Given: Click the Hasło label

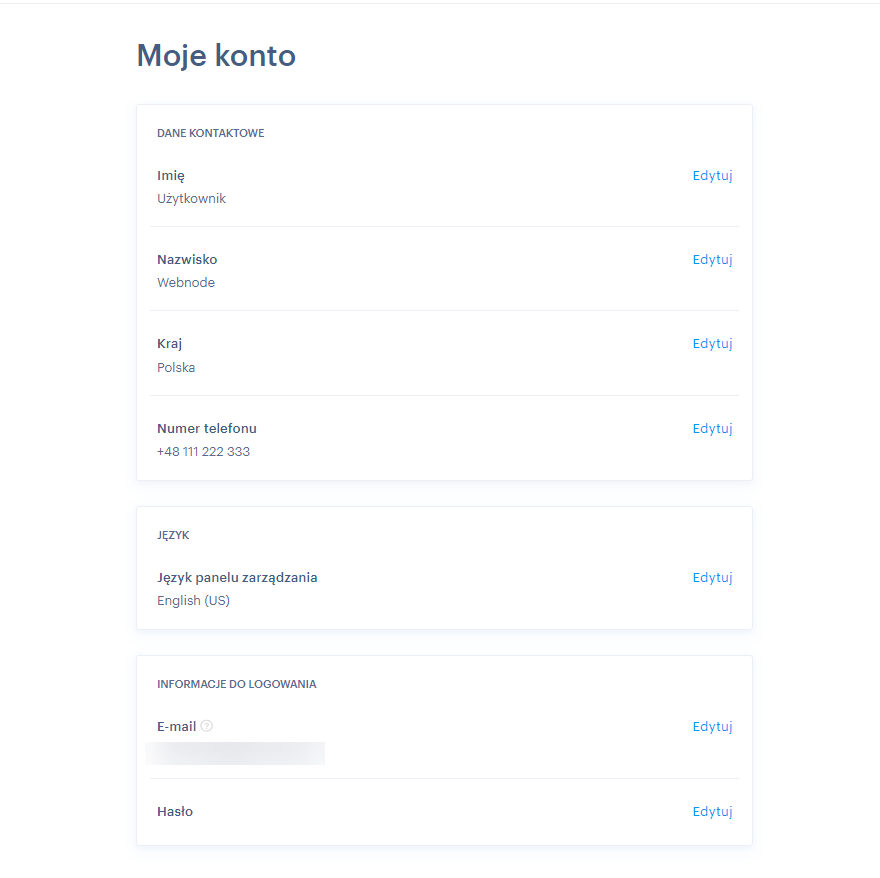Looking at the screenshot, I should (175, 812).
